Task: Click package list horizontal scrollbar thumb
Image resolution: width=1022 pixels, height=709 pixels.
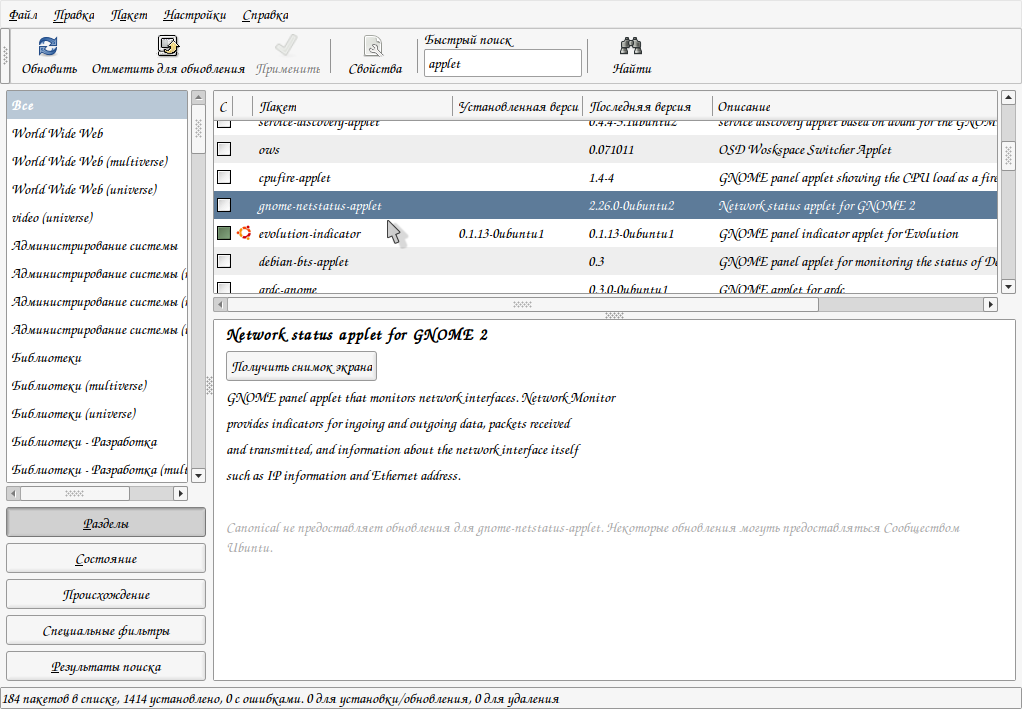Action: coord(523,304)
